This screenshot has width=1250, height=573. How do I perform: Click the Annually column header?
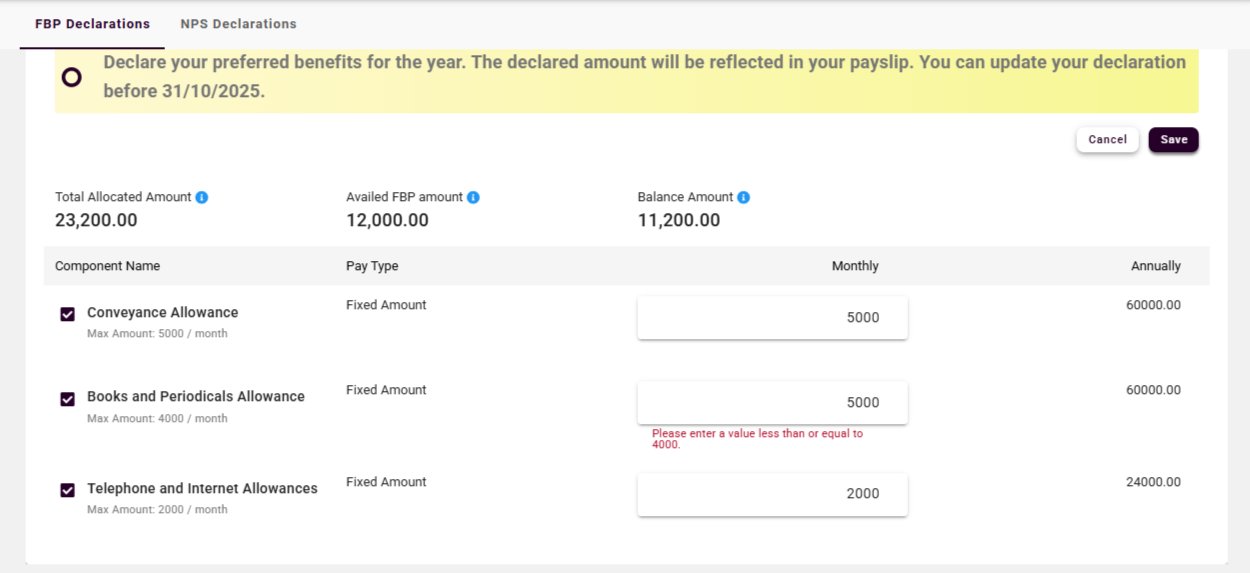[1155, 266]
